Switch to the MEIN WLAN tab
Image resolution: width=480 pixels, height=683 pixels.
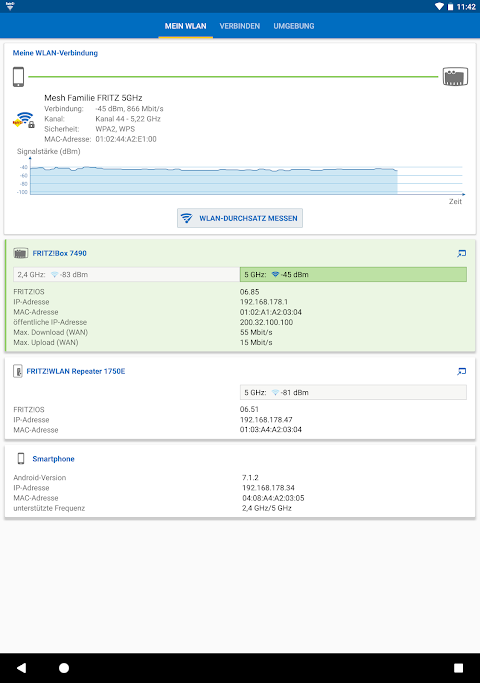click(x=186, y=26)
